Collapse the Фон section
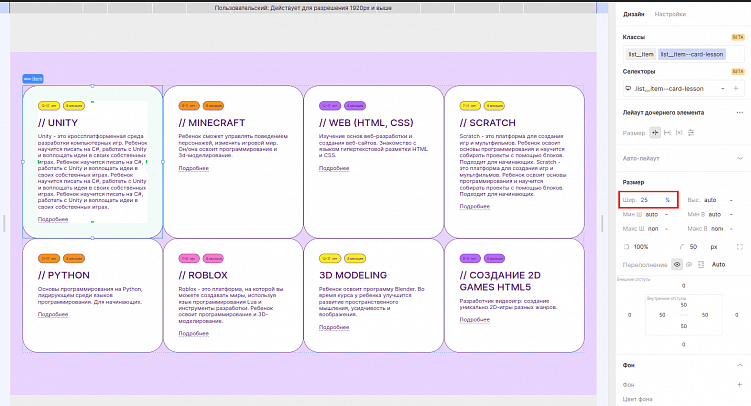The width and height of the screenshot is (751, 406). point(740,365)
